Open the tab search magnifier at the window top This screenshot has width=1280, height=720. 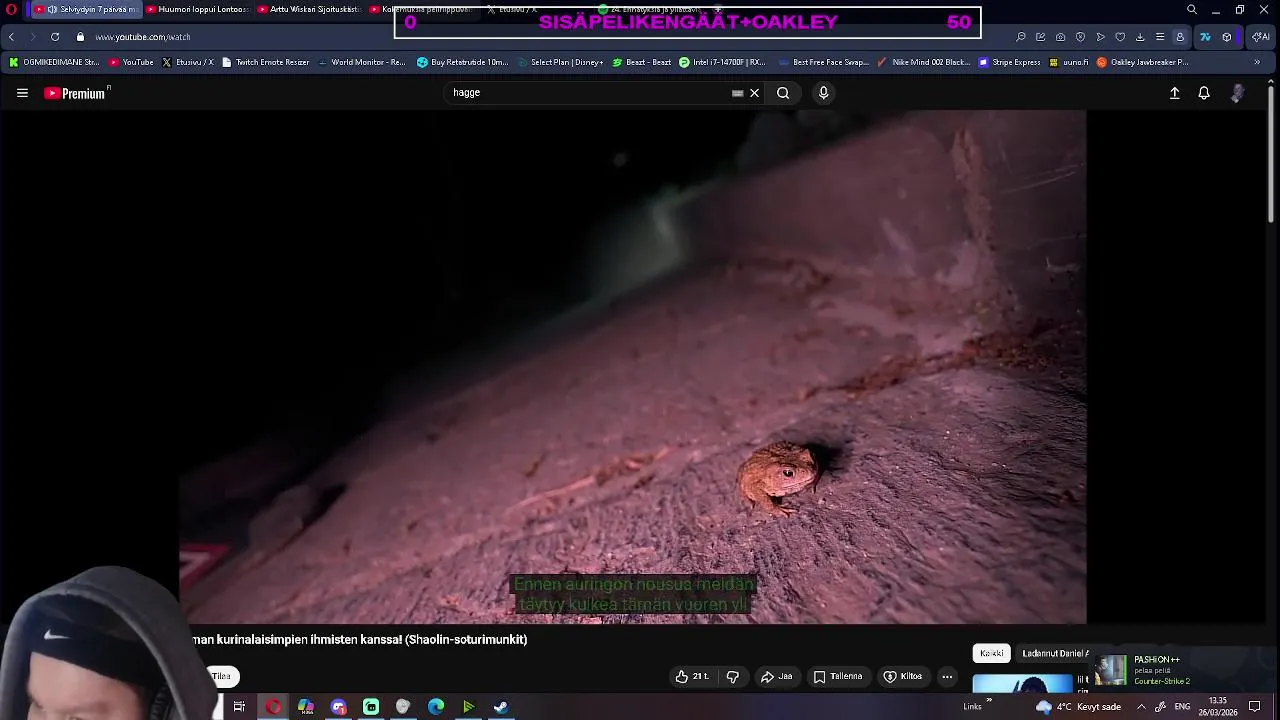coord(1192,9)
